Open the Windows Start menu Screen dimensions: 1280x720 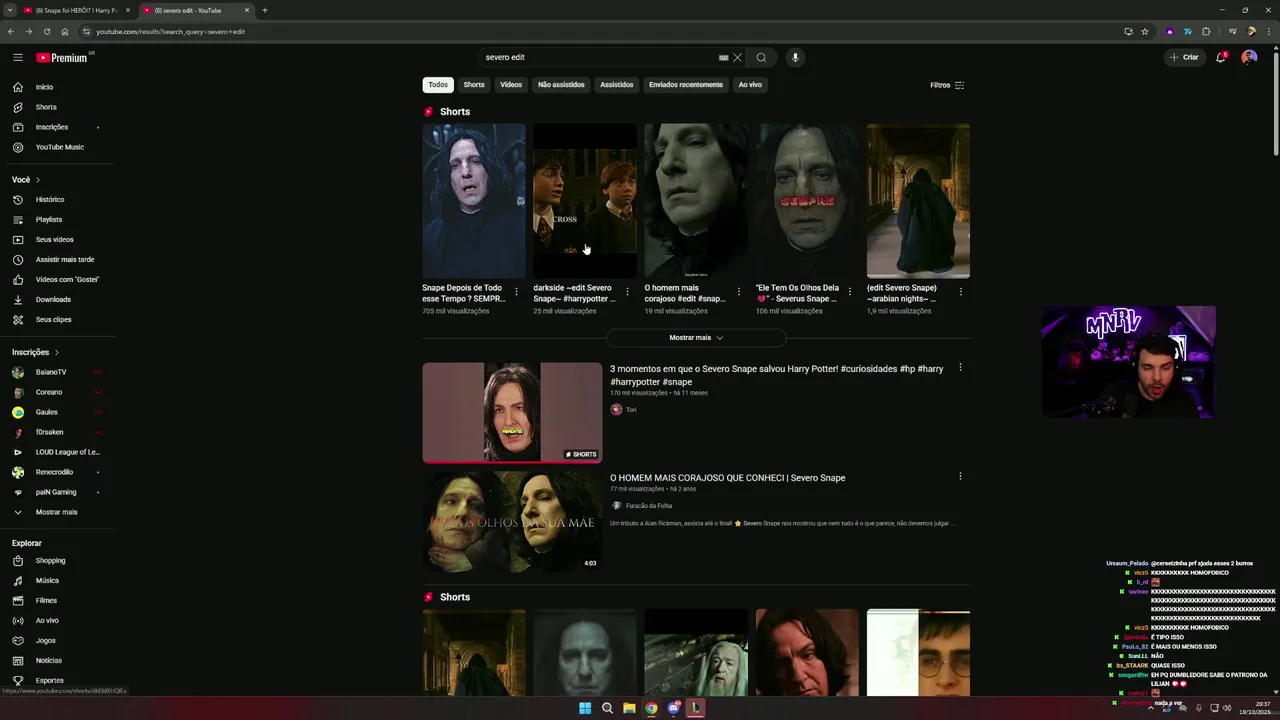coord(585,708)
